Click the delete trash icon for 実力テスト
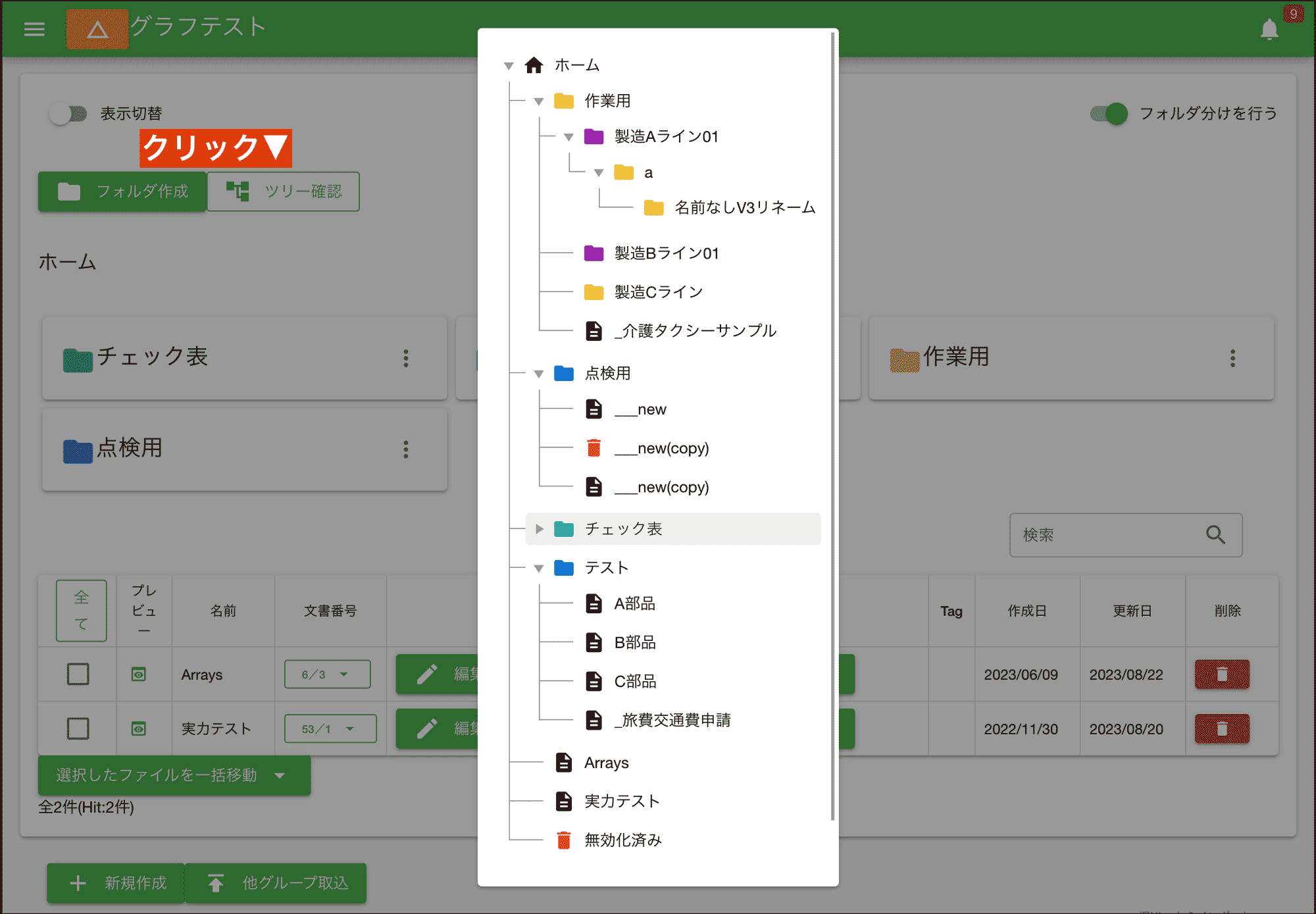 point(1221,728)
